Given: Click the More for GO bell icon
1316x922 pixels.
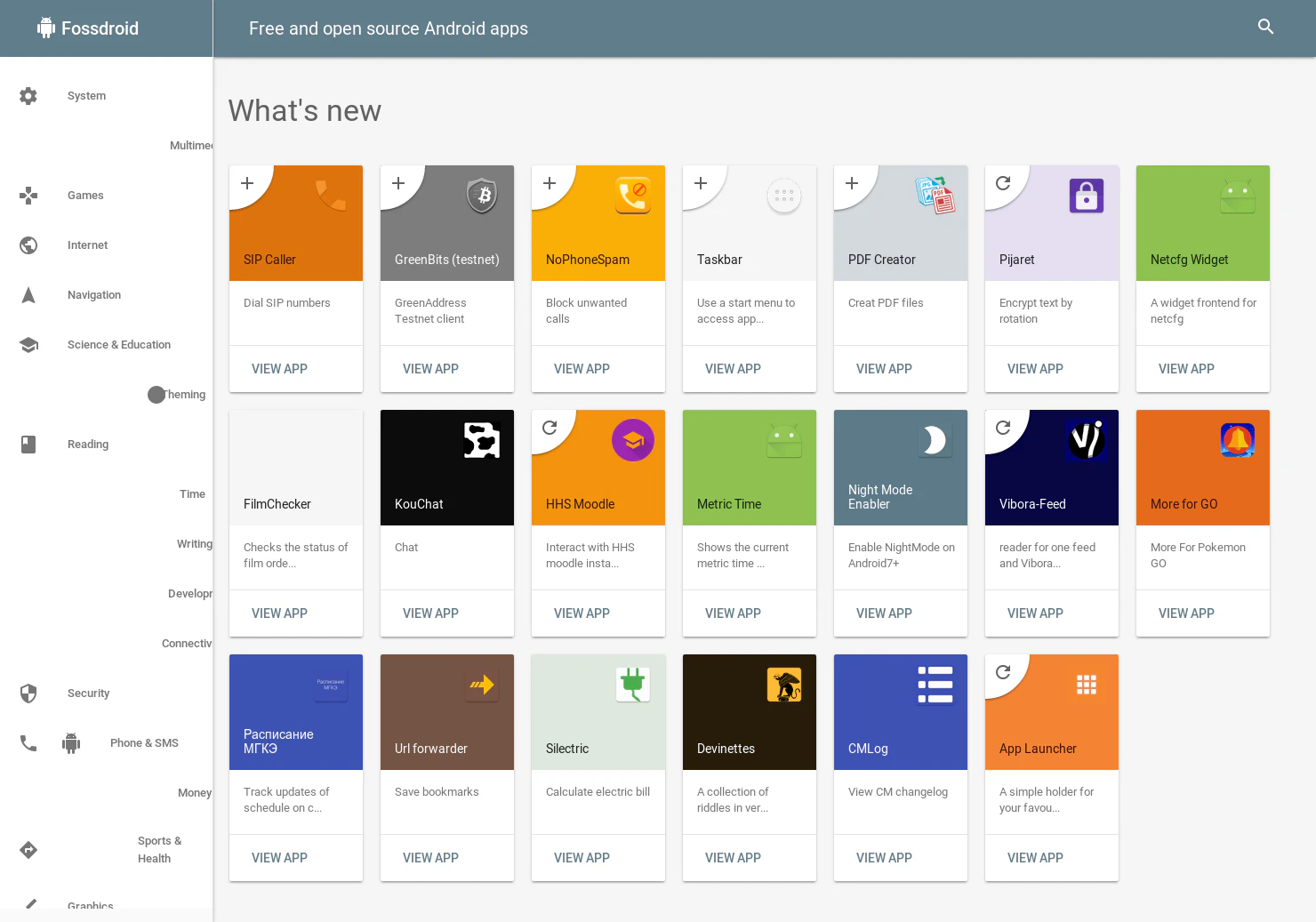Looking at the screenshot, I should [1238, 440].
